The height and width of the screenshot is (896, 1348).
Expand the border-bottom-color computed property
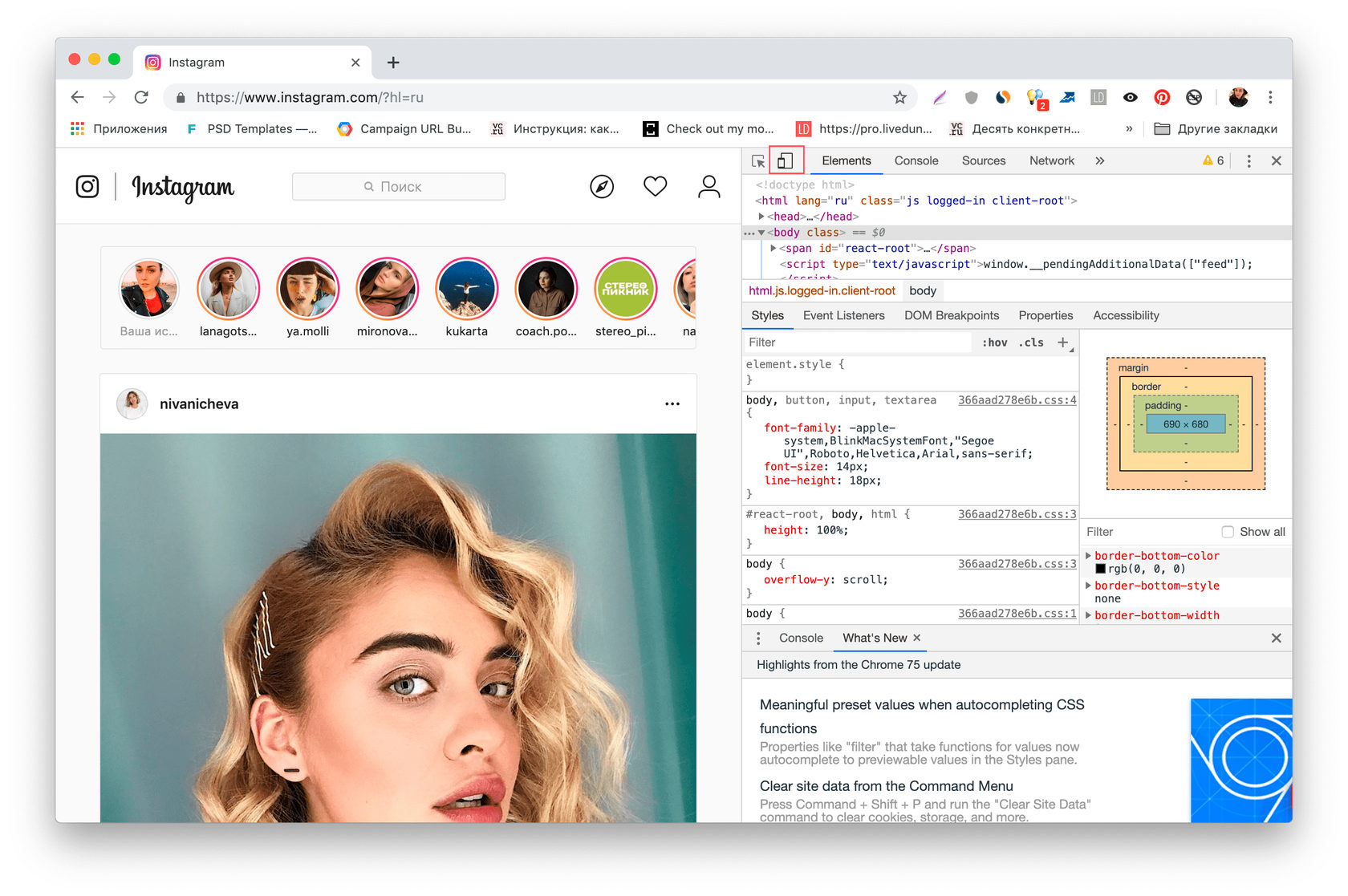pyautogui.click(x=1089, y=556)
